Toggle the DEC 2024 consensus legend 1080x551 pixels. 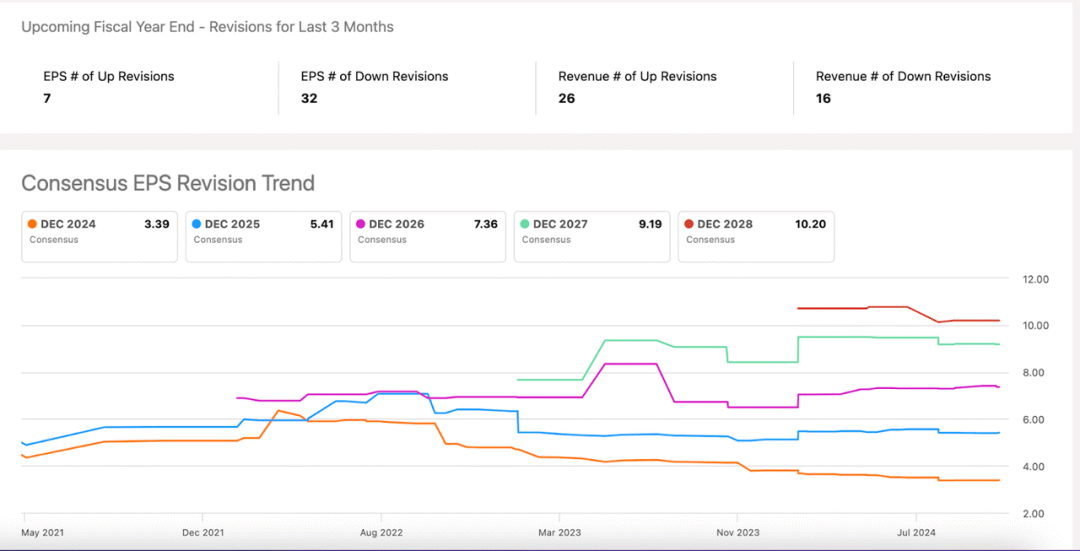click(x=100, y=236)
